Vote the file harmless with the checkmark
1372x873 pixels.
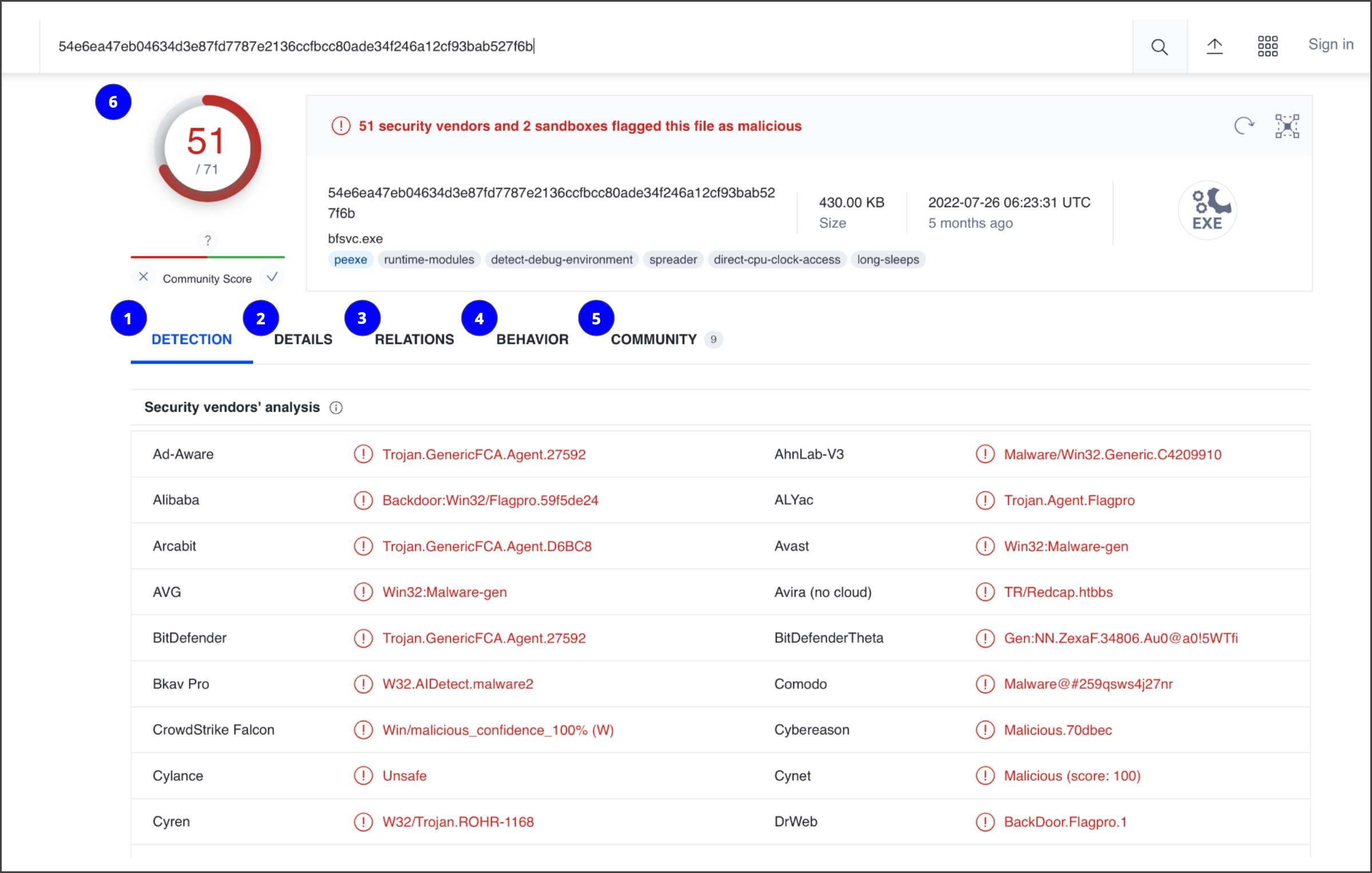point(272,277)
